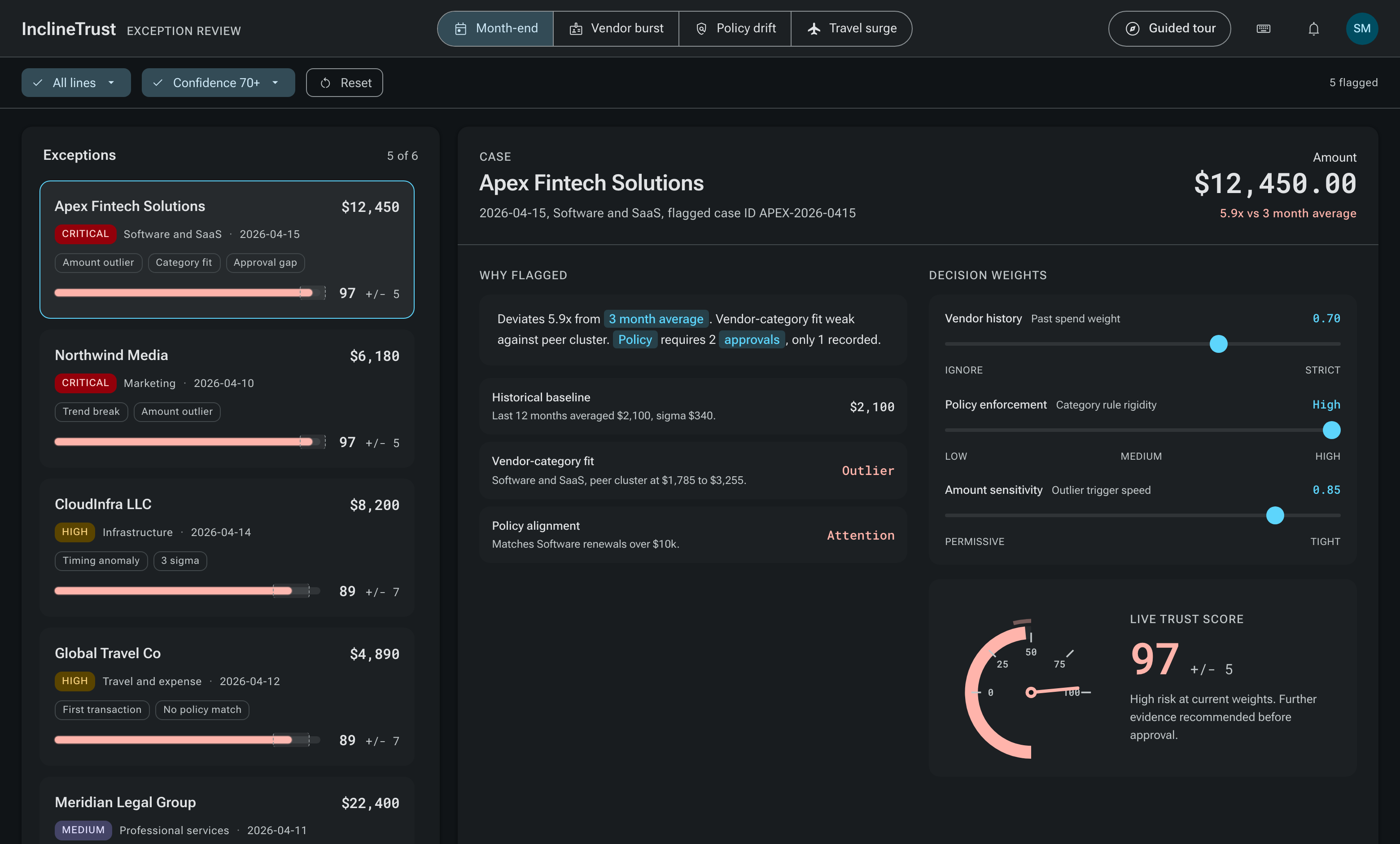Click the Policy alignment Attention row

click(x=693, y=535)
